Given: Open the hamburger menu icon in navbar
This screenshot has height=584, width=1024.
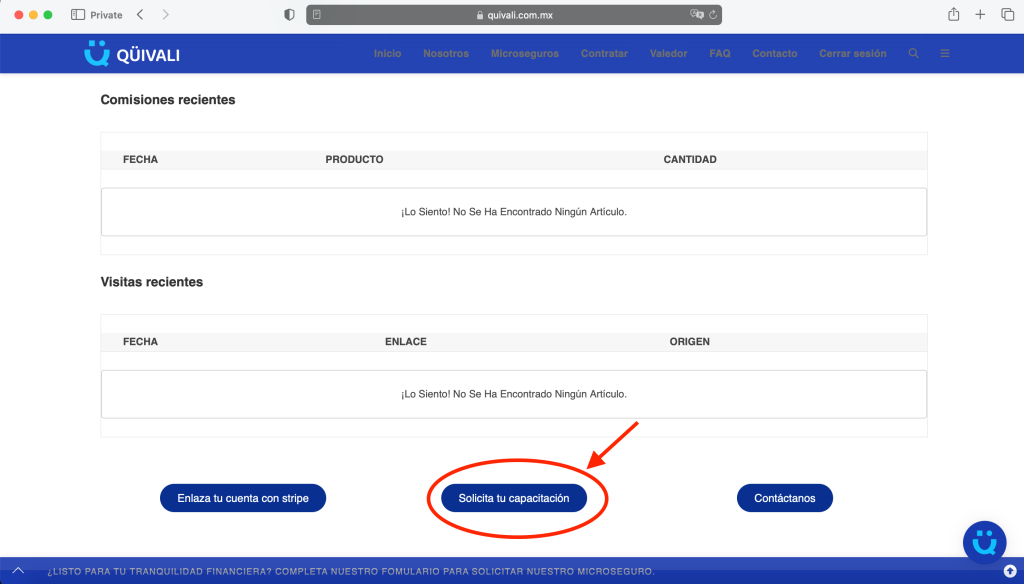Looking at the screenshot, I should 945,54.
